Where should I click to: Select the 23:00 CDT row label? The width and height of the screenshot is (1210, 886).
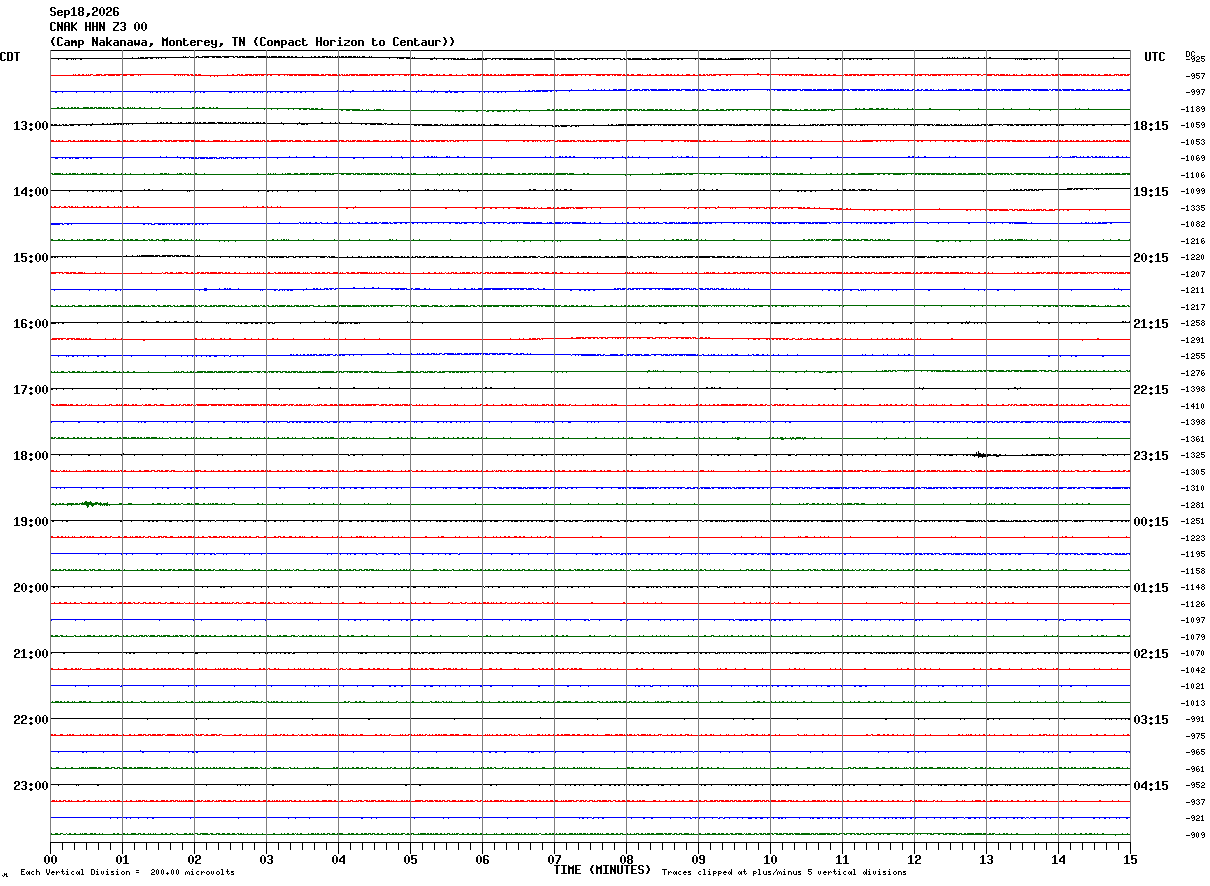31,786
